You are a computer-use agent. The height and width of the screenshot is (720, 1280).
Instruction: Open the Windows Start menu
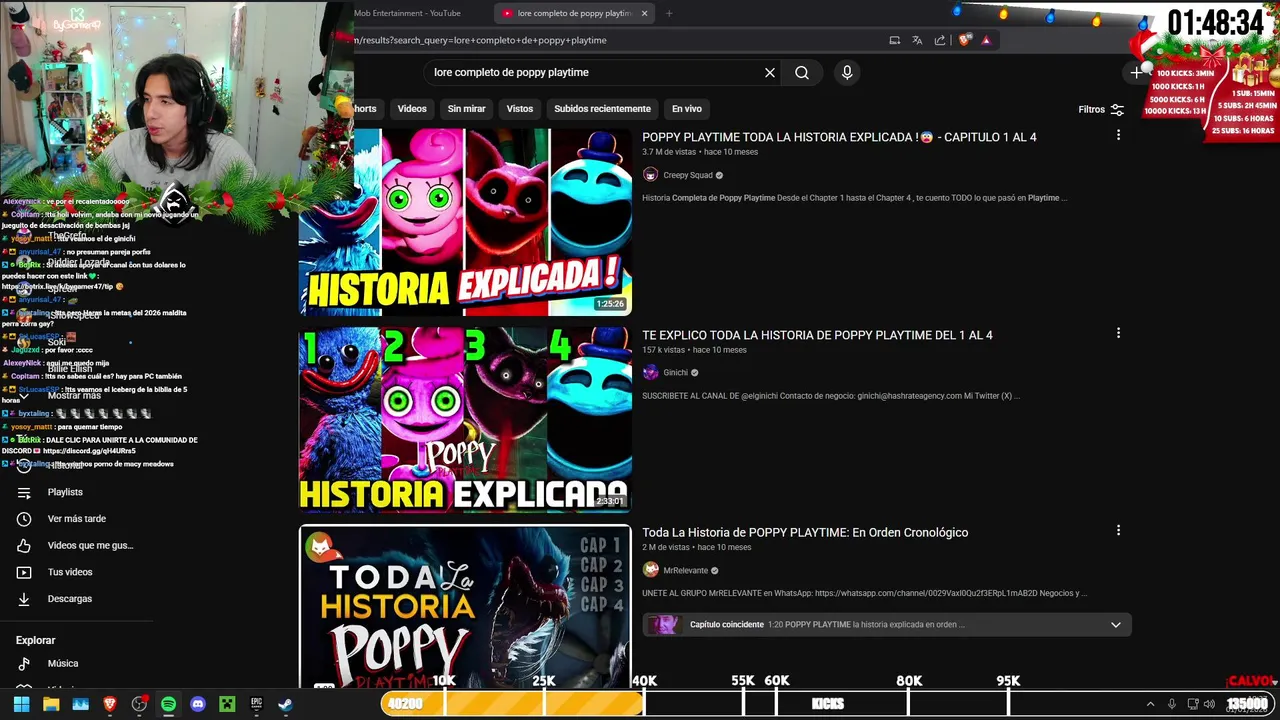(21, 704)
